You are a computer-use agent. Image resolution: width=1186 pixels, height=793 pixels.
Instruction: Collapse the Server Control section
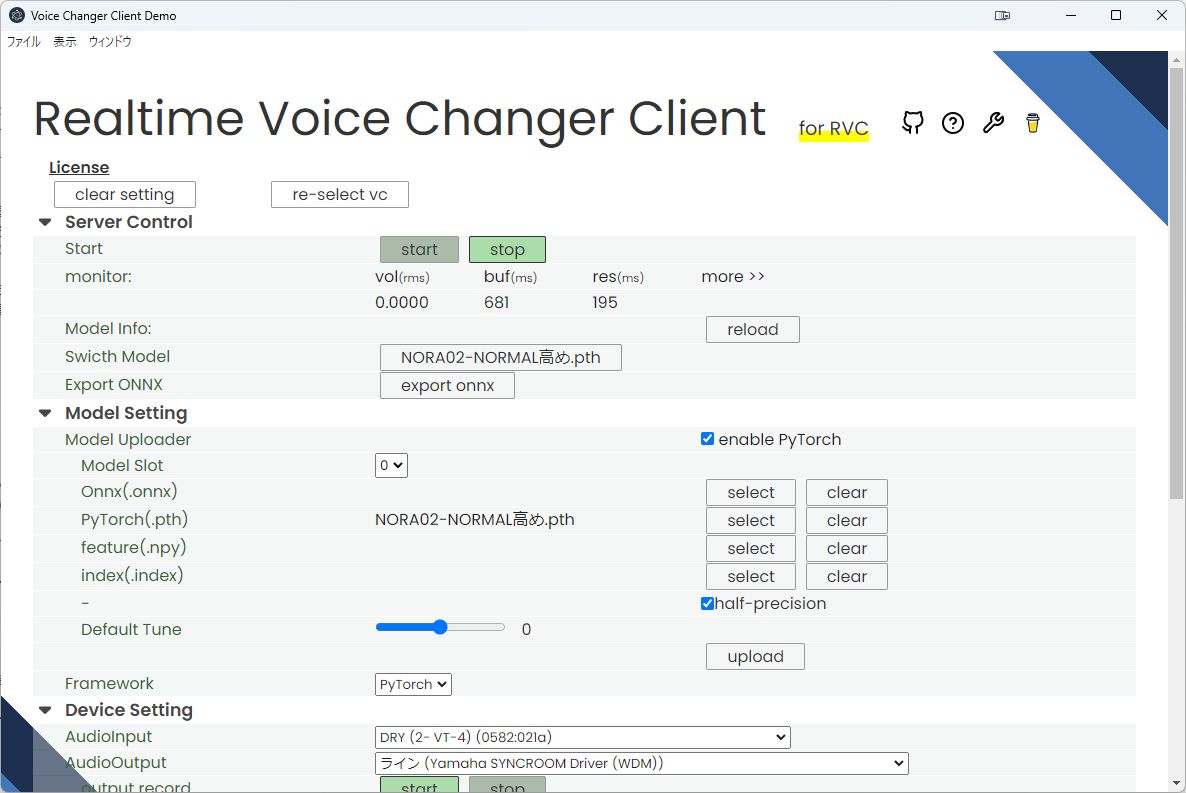(x=44, y=222)
